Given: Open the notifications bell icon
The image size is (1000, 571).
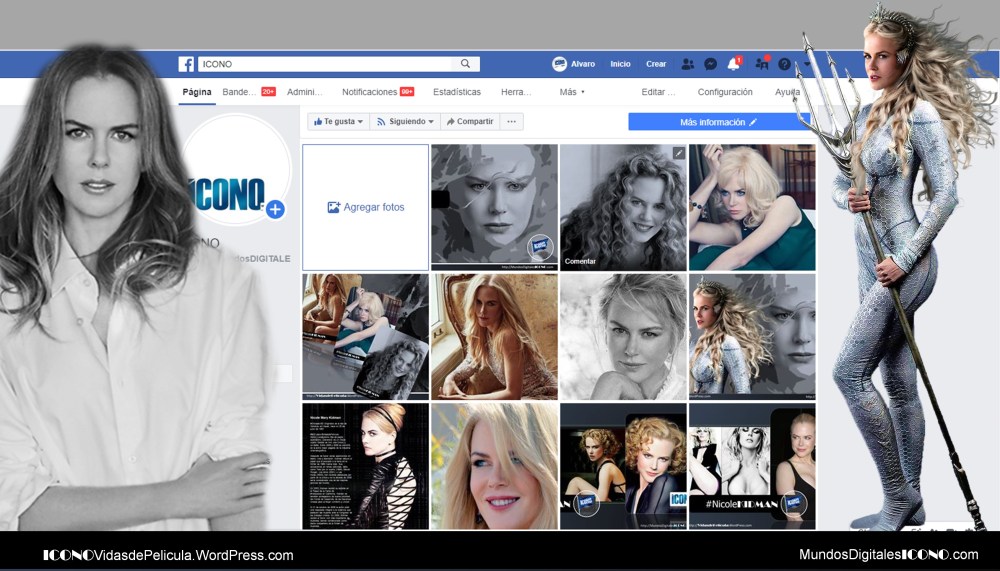Looking at the screenshot, I should coord(734,63).
